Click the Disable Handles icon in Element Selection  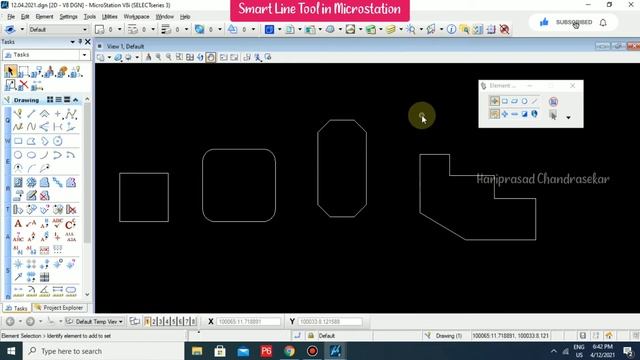[553, 102]
